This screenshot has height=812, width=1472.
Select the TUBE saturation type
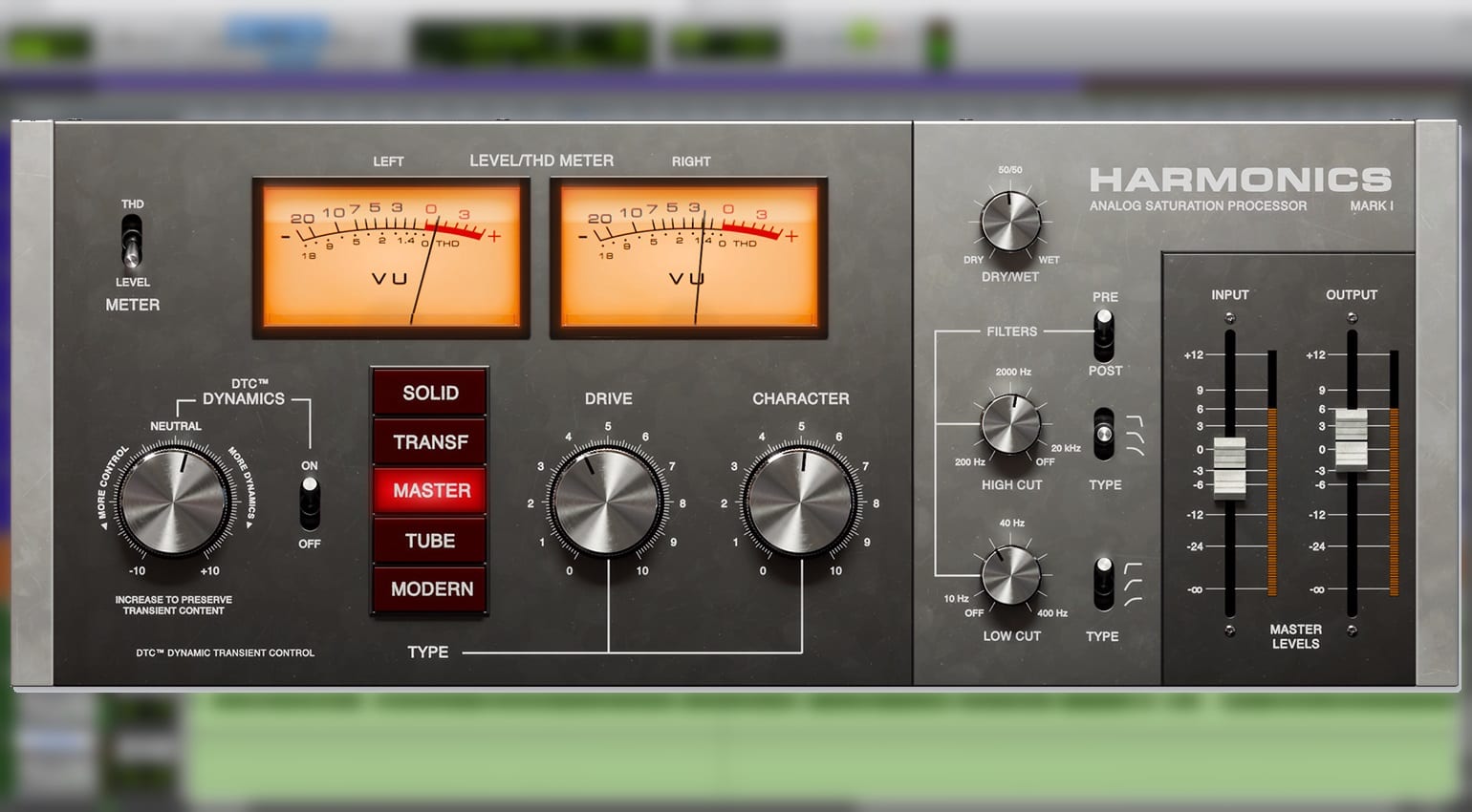click(430, 541)
